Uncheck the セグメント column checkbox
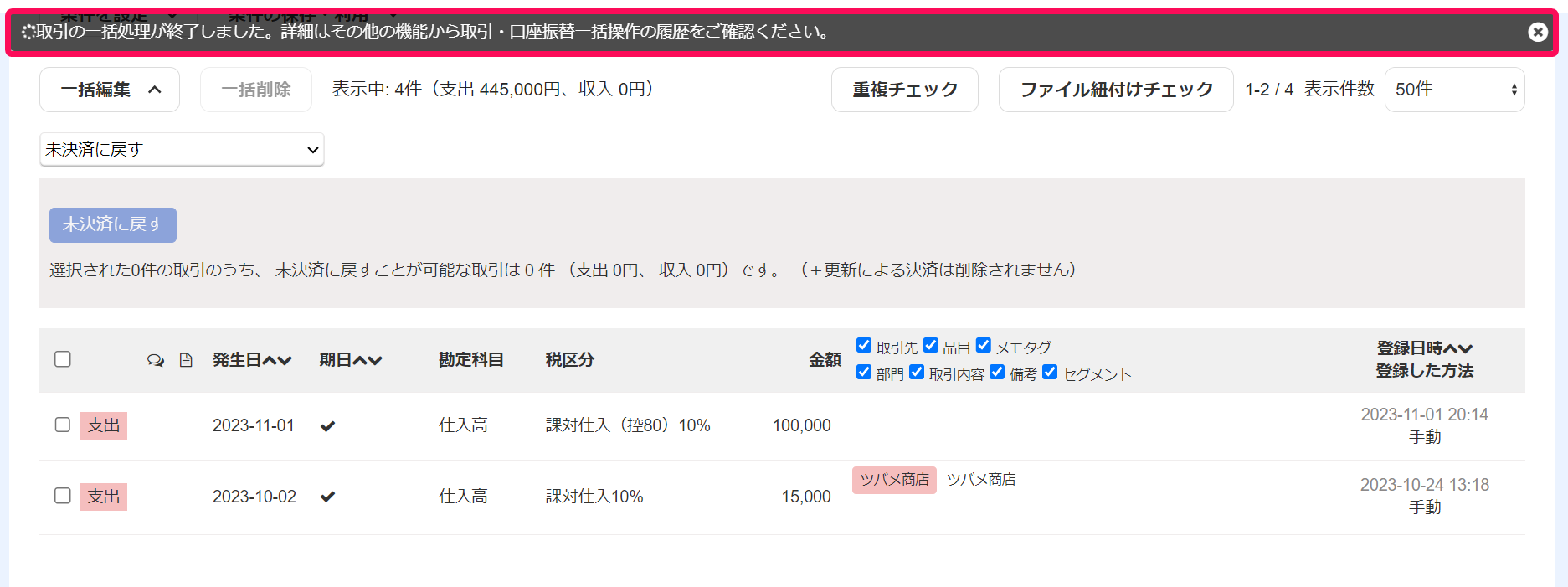Viewport: 1568px width, 587px height. coord(1050,372)
